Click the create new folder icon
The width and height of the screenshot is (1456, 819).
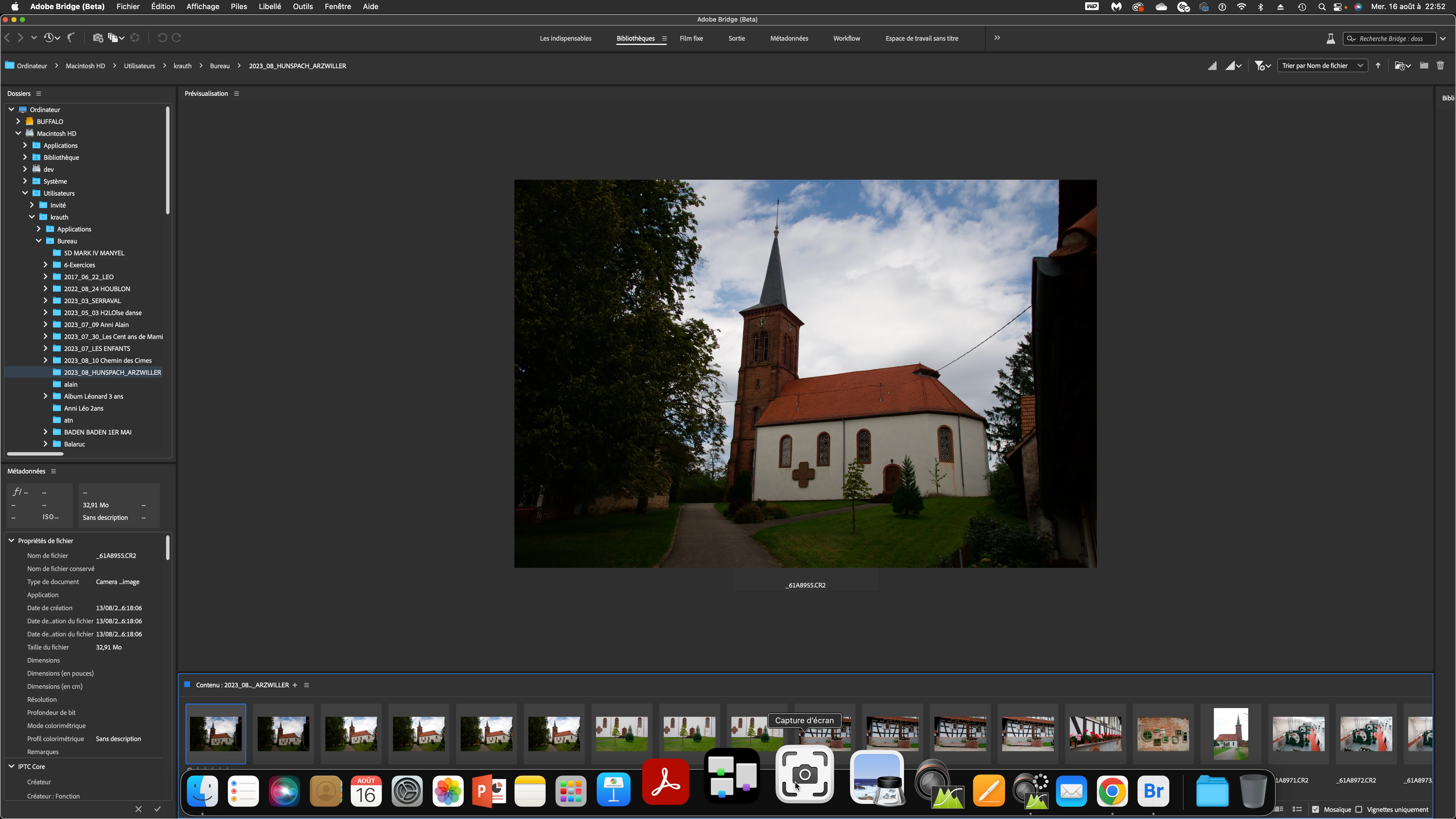coord(1424,66)
